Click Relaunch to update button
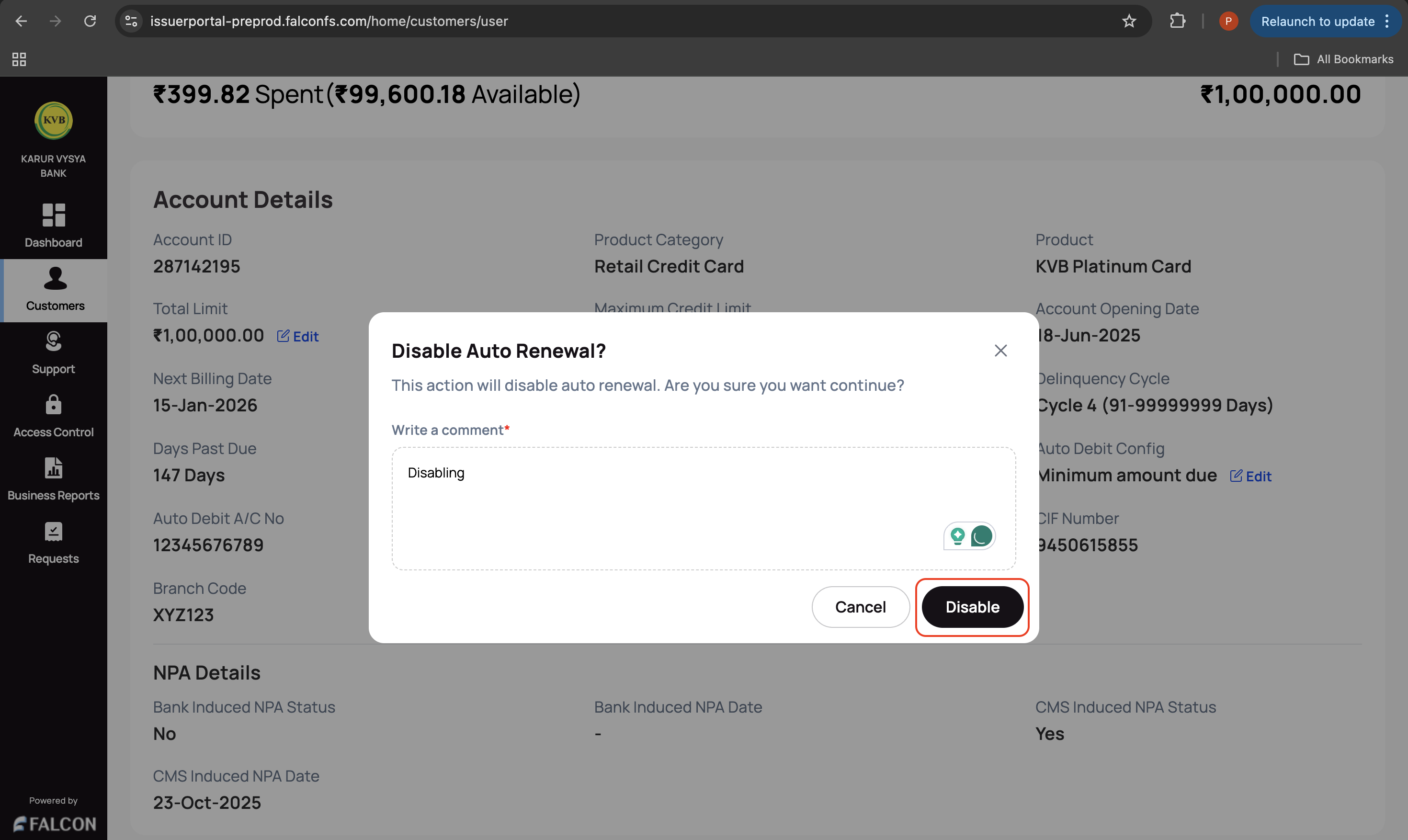Image resolution: width=1408 pixels, height=840 pixels. point(1317,22)
